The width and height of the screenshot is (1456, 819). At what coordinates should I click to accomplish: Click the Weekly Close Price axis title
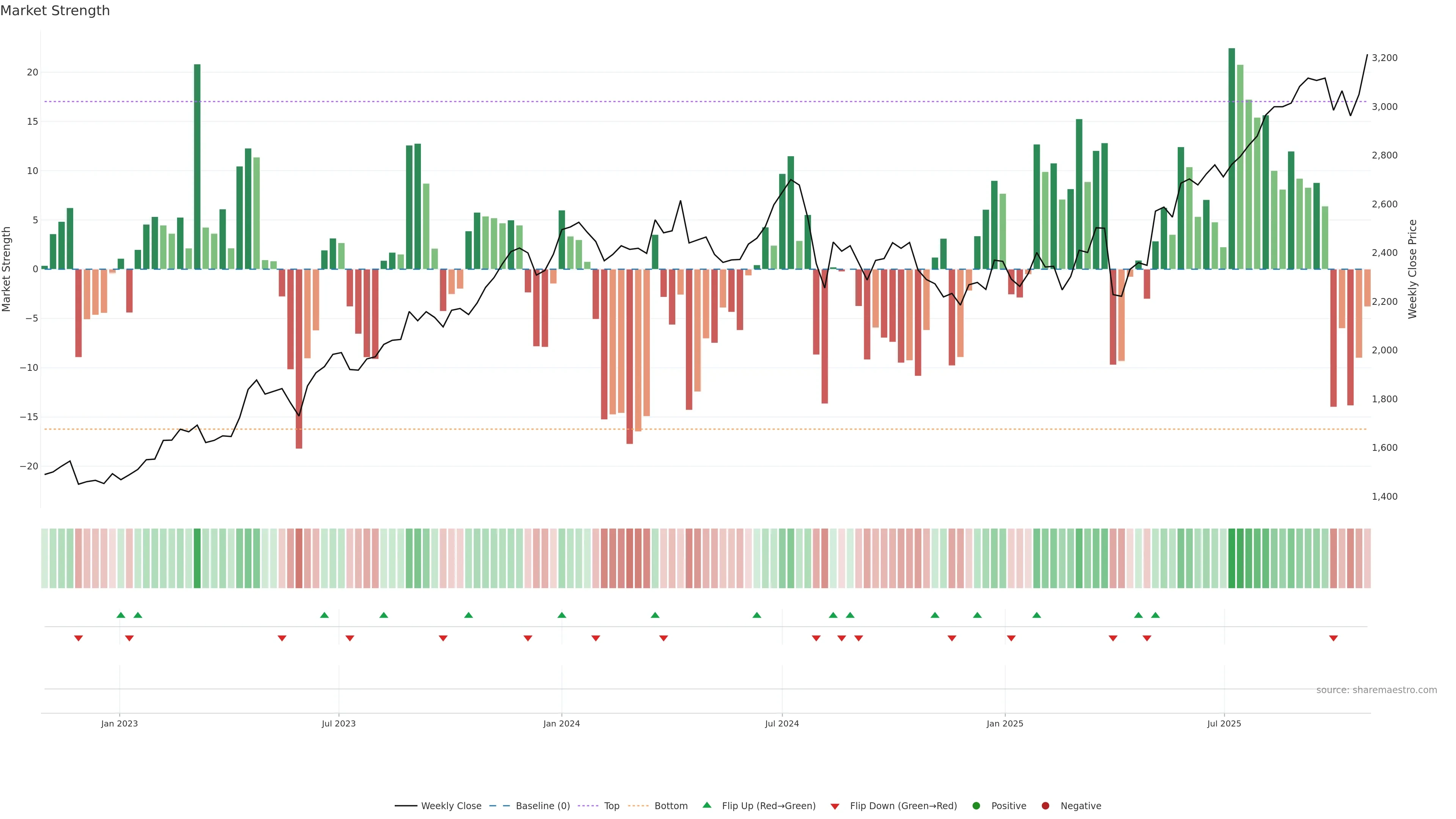click(1412, 269)
